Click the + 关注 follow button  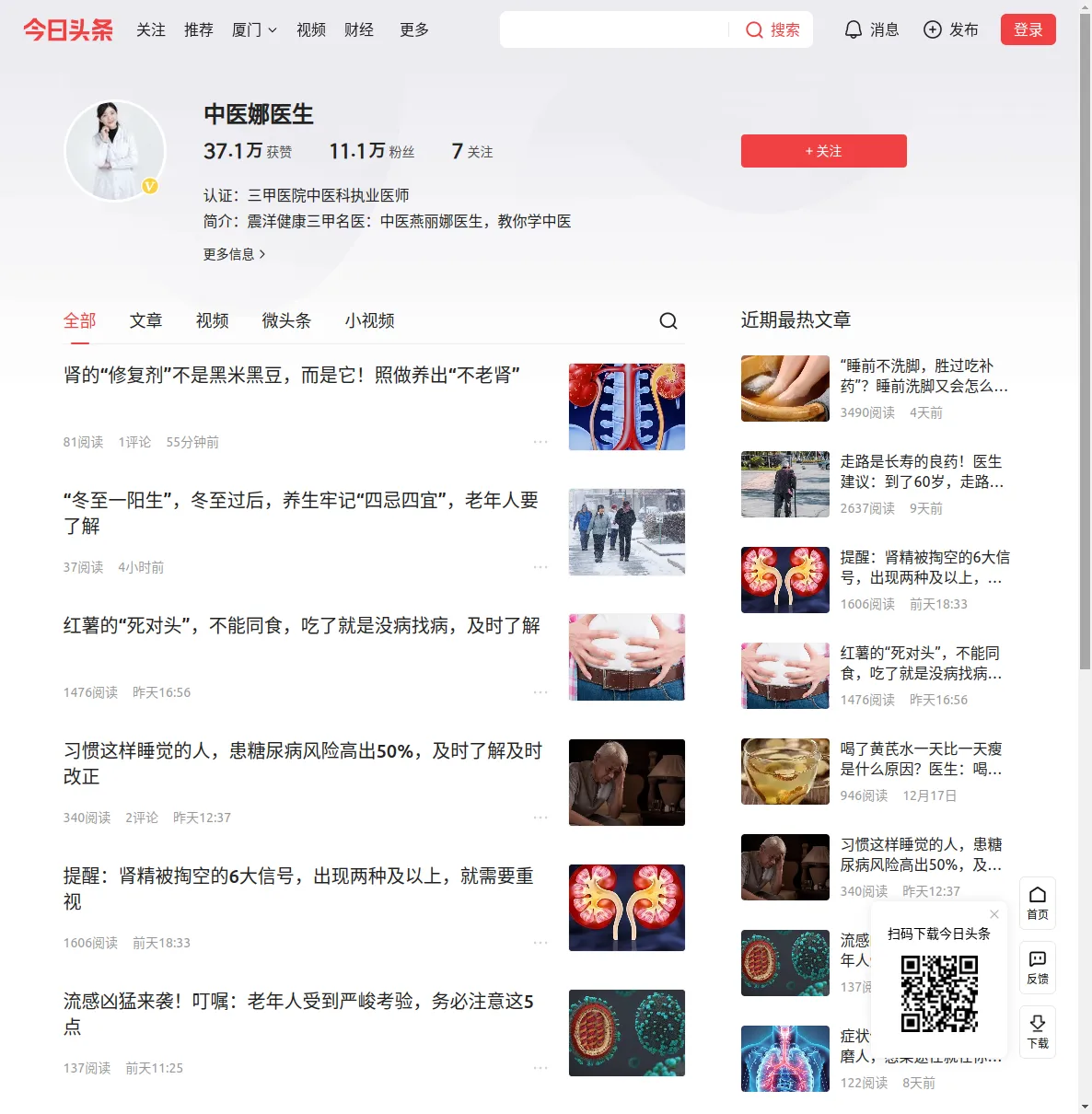pyautogui.click(x=824, y=151)
